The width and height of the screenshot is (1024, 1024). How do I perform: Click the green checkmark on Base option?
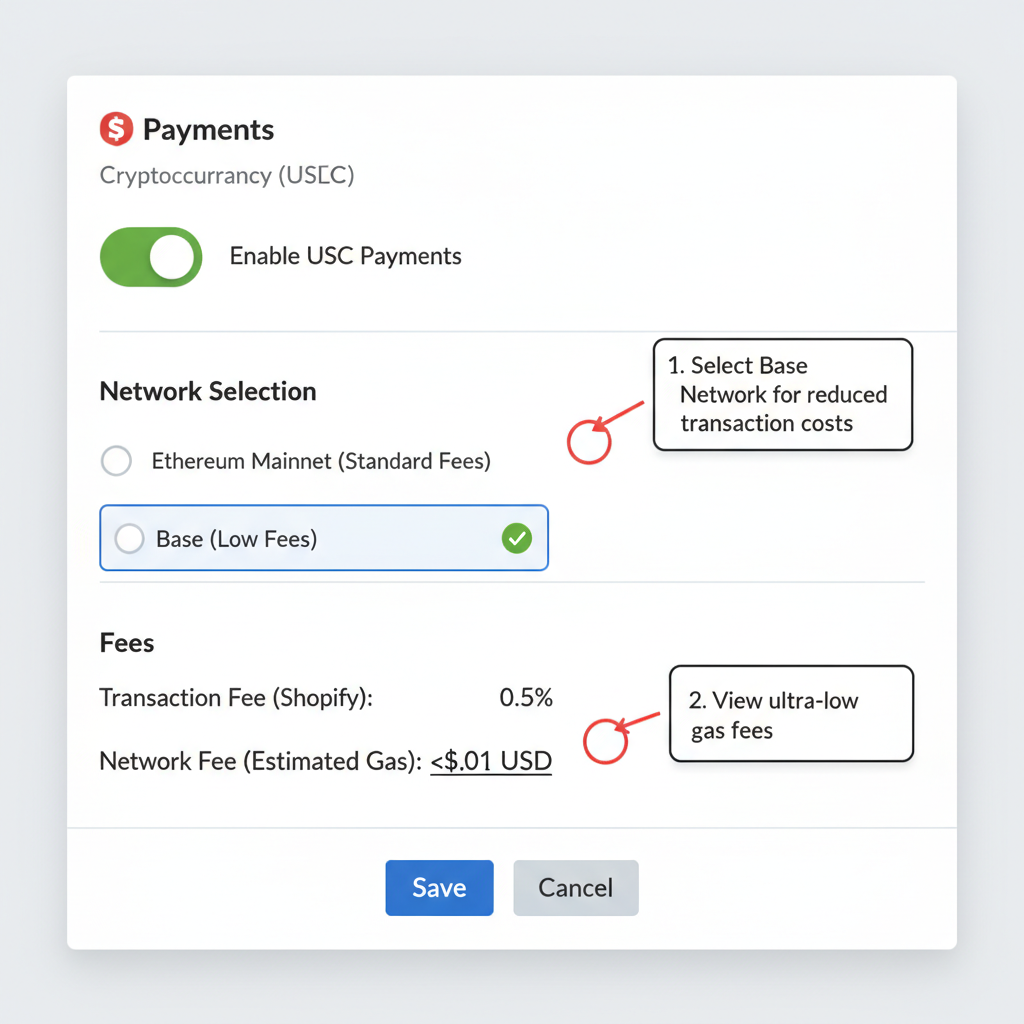coord(518,538)
